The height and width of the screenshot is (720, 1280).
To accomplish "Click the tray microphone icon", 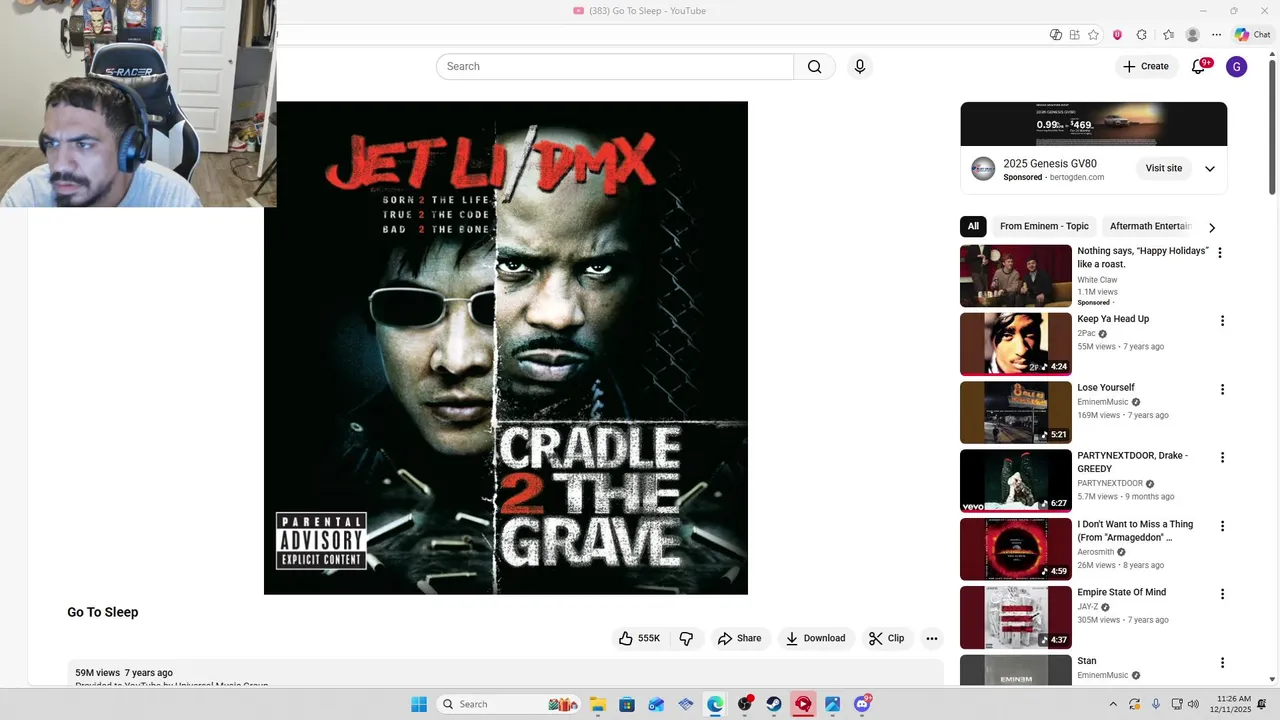I will click(1156, 704).
